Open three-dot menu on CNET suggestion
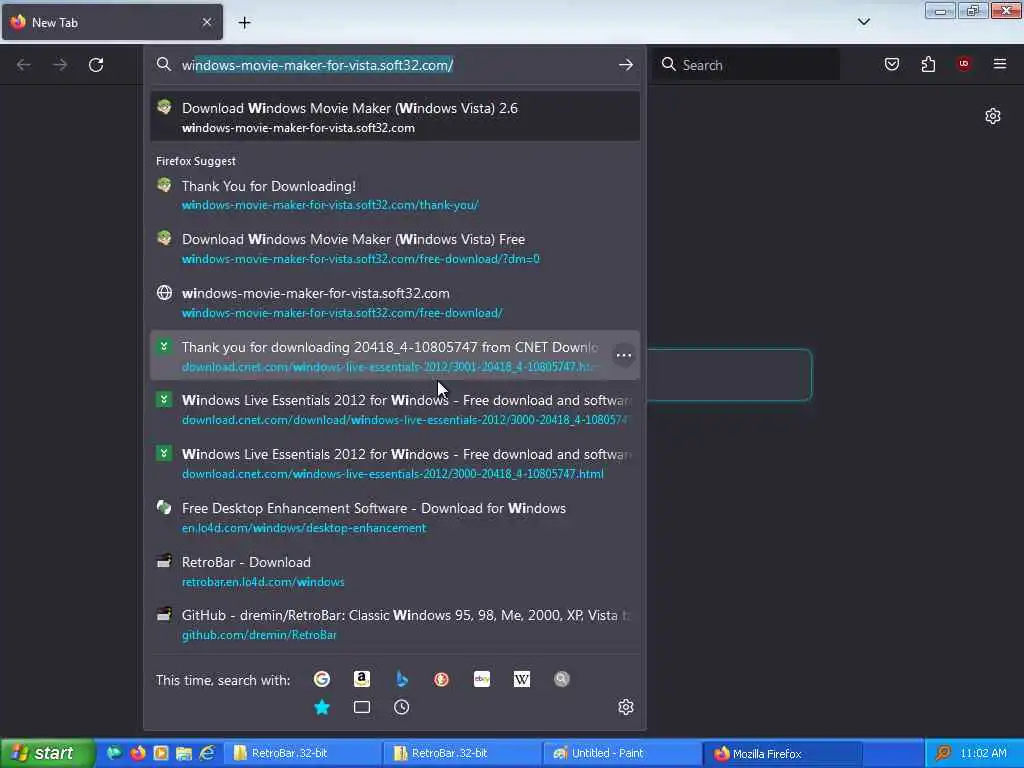The width and height of the screenshot is (1024, 768). (624, 355)
